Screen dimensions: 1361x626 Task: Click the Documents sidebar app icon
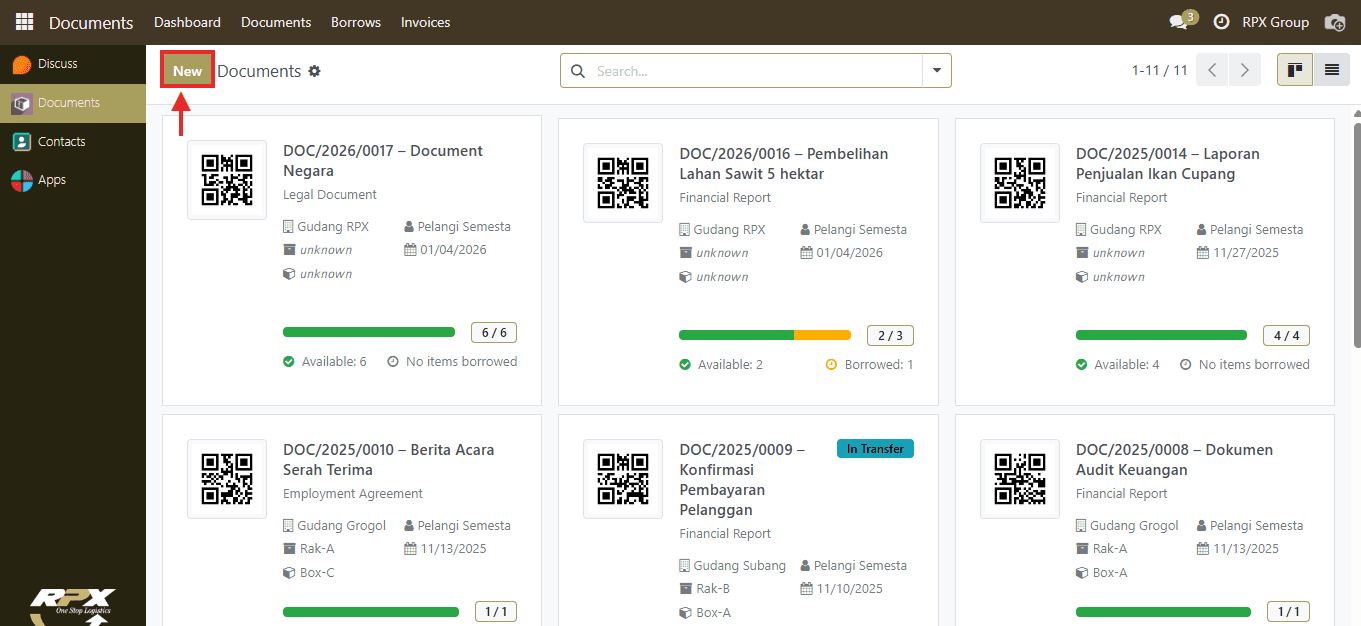pos(21,103)
